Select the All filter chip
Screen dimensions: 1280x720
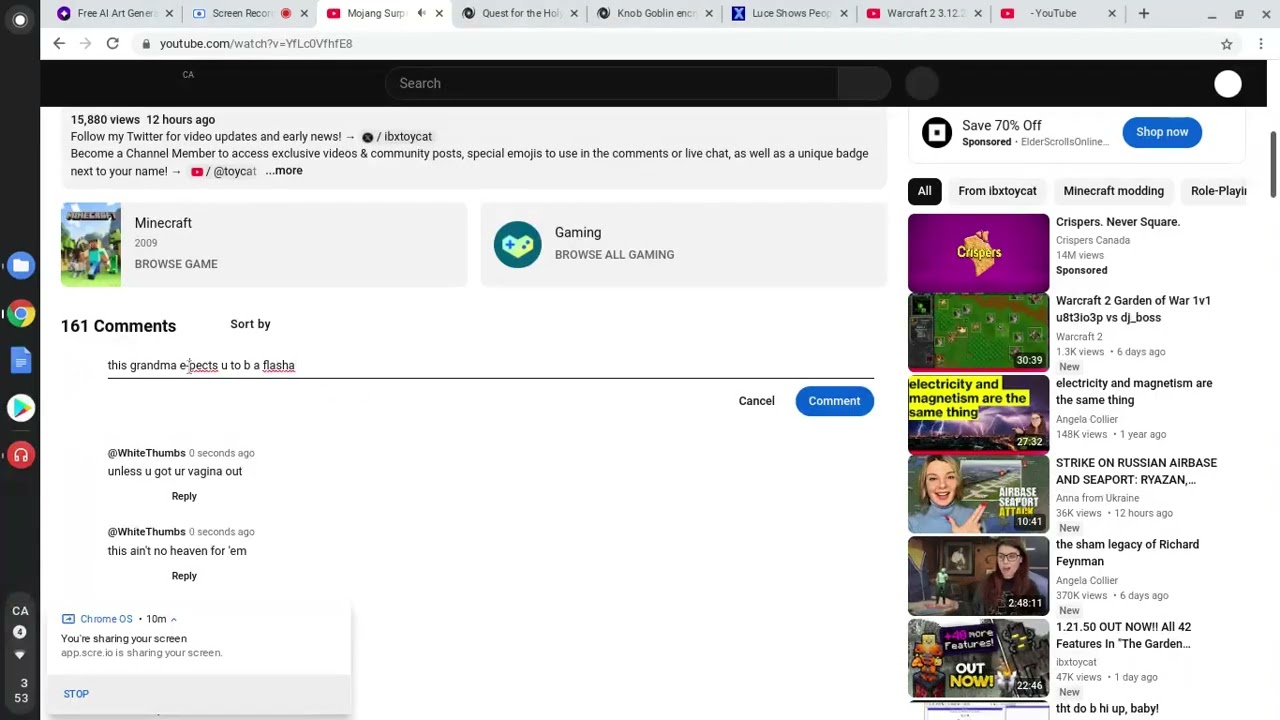tap(924, 191)
